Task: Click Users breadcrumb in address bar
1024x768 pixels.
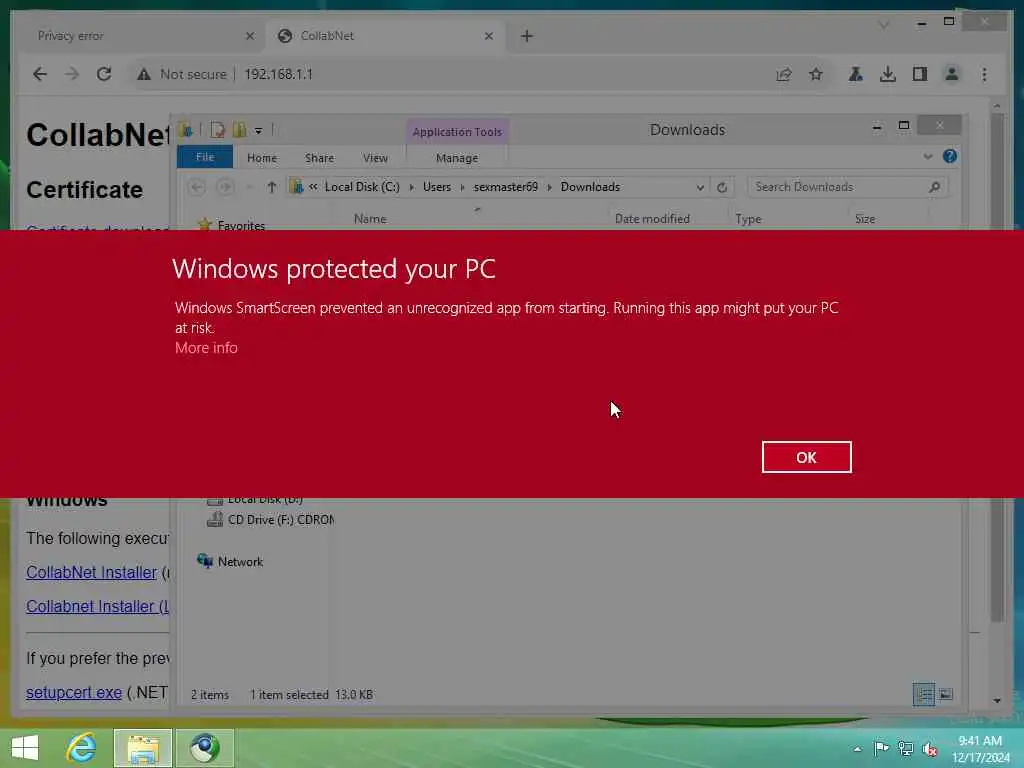Action: [x=437, y=187]
